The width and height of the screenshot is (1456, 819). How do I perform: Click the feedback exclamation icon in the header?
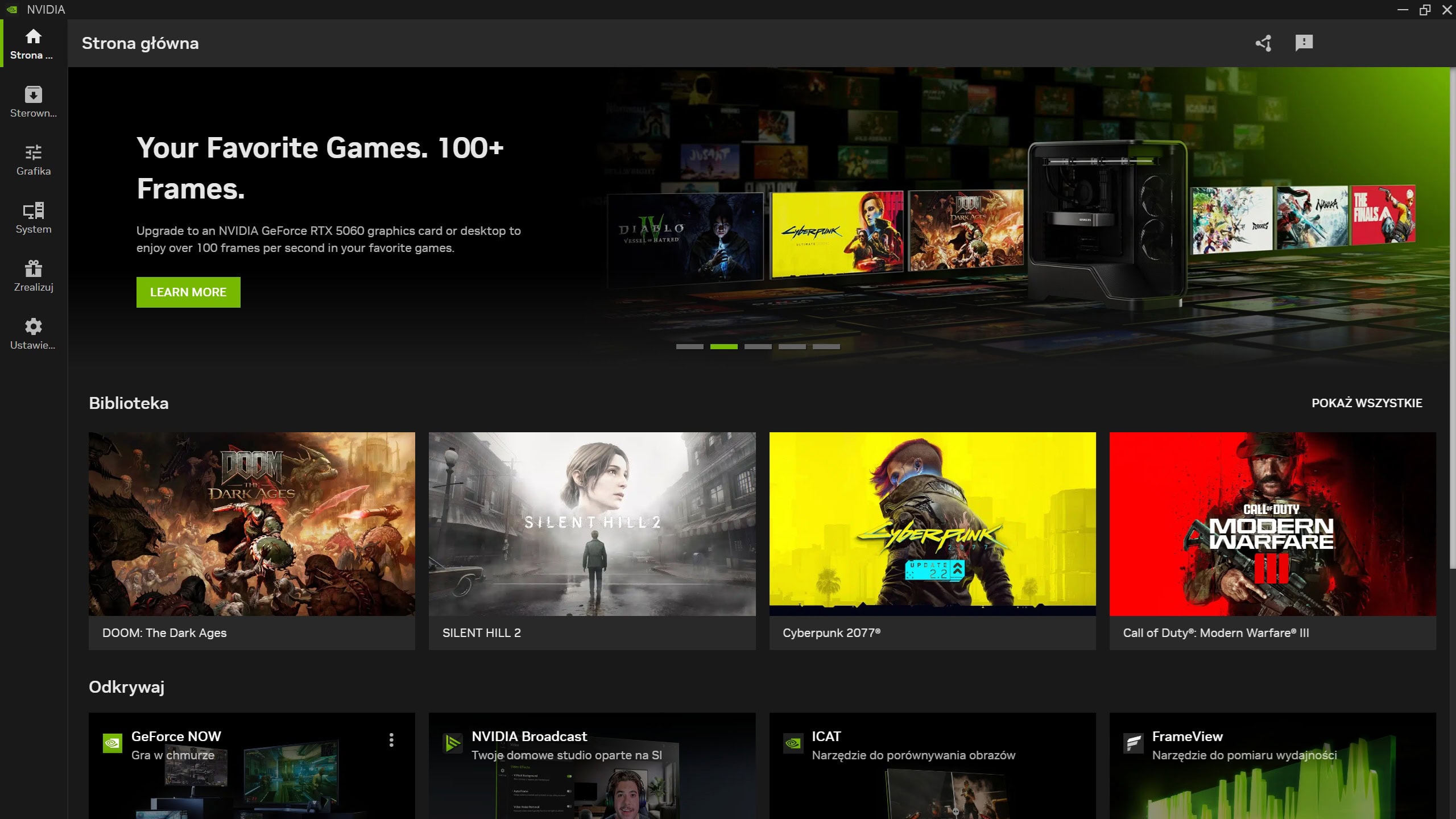(1304, 43)
